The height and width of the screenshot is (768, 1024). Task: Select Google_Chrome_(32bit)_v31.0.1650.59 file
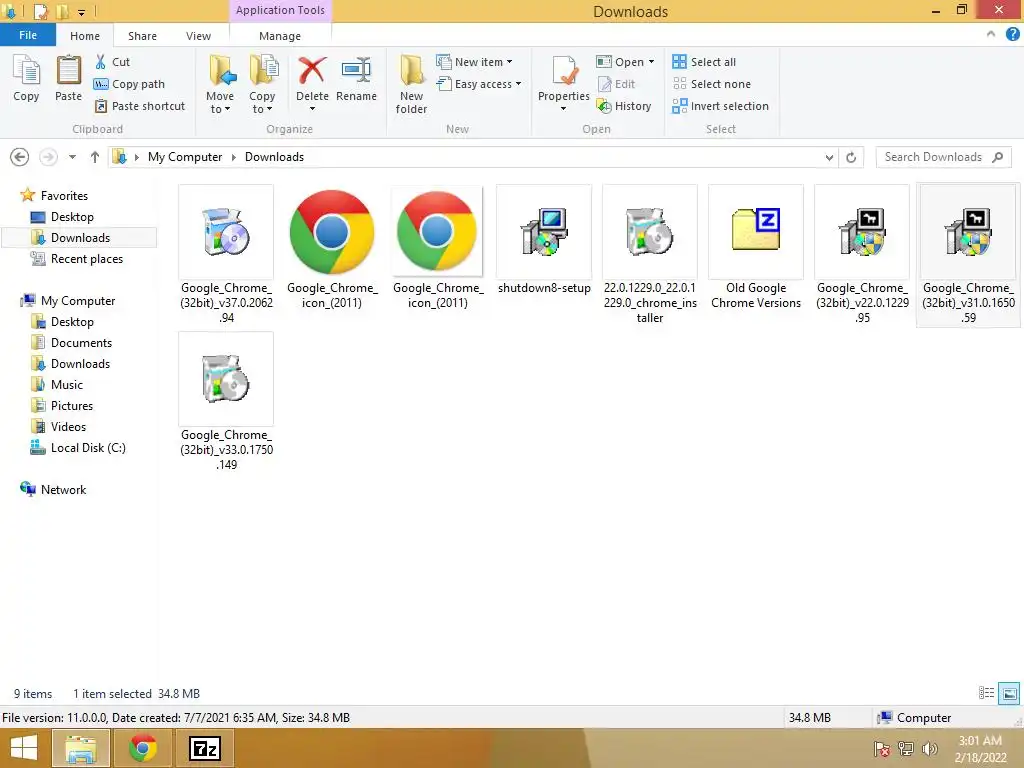pyautogui.click(x=968, y=255)
